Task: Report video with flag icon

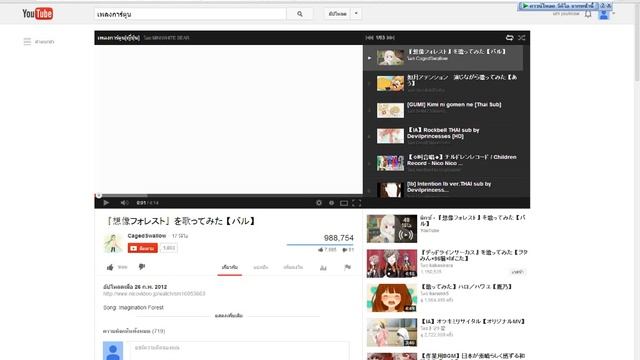Action: 347,267
